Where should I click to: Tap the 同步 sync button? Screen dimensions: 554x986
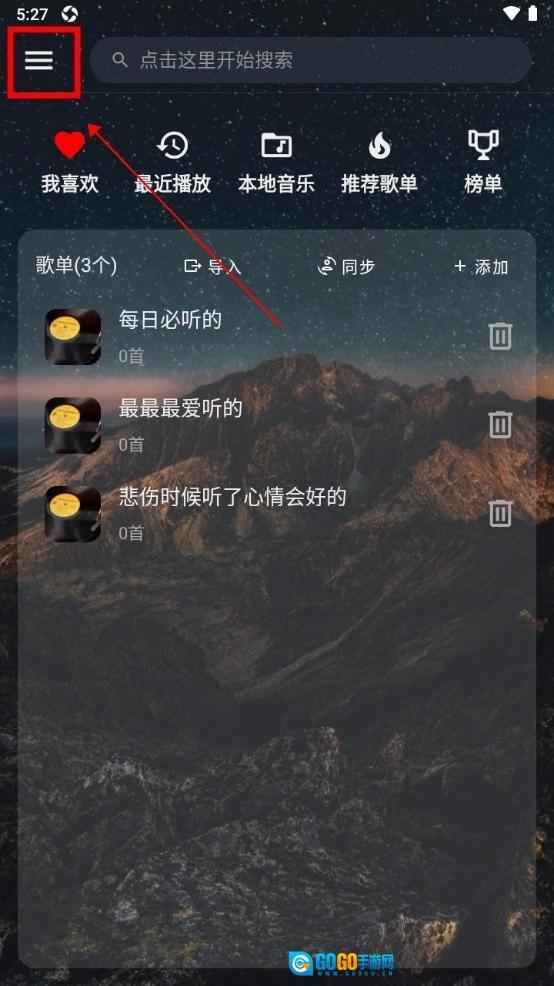[346, 267]
